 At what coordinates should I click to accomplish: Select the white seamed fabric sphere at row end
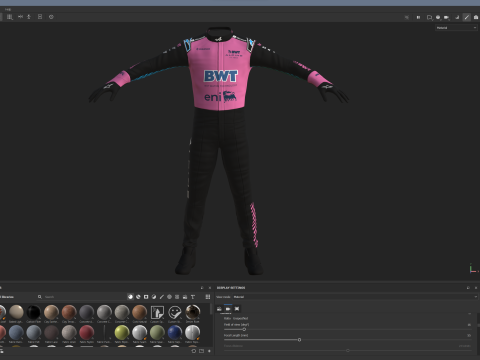(x=193, y=332)
